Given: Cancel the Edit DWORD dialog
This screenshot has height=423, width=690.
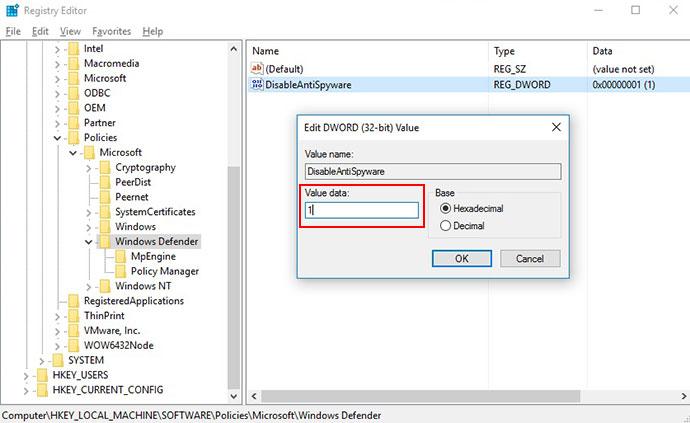Looking at the screenshot, I should (x=530, y=258).
